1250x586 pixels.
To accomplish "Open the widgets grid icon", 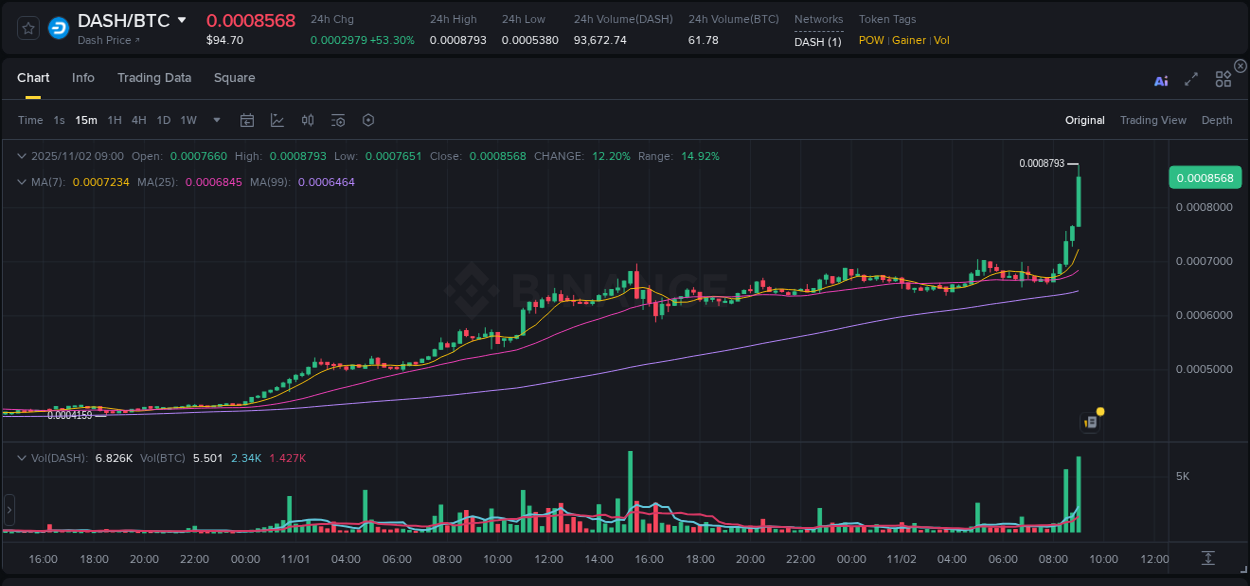I will (x=1223, y=79).
